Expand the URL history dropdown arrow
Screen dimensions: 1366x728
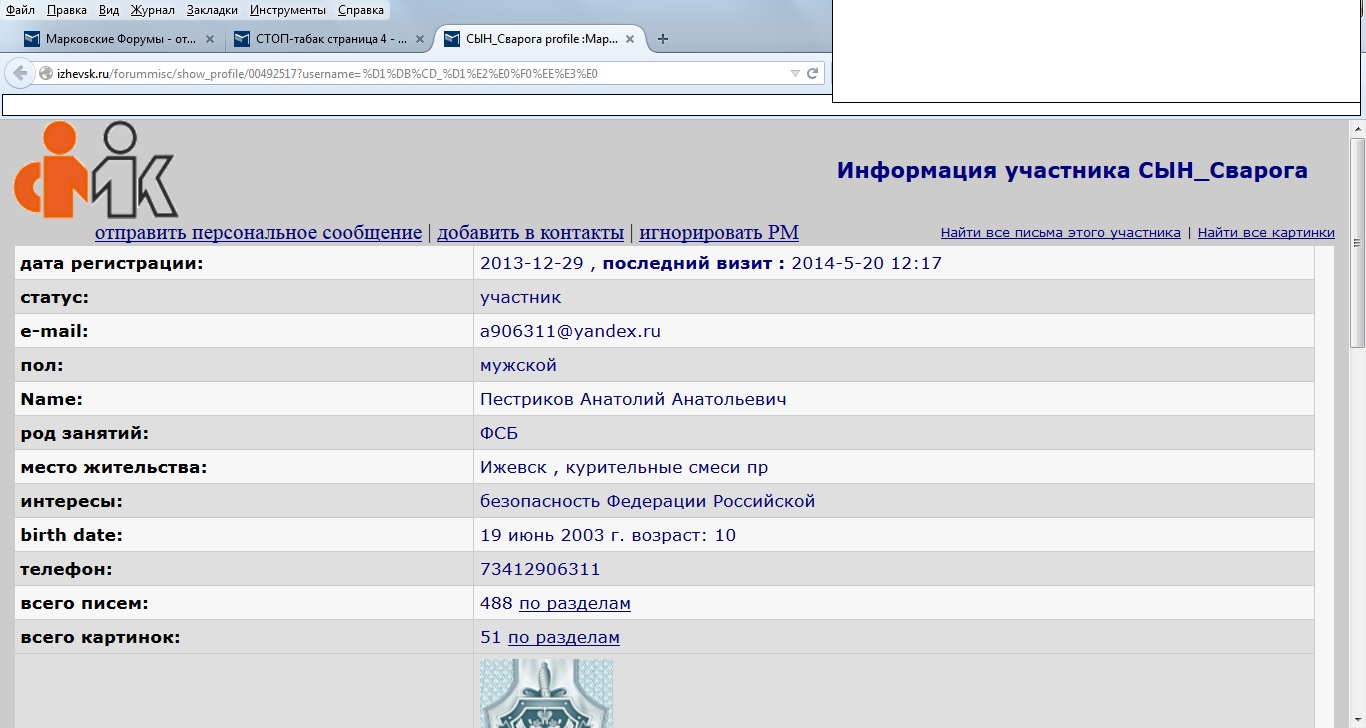click(x=795, y=73)
